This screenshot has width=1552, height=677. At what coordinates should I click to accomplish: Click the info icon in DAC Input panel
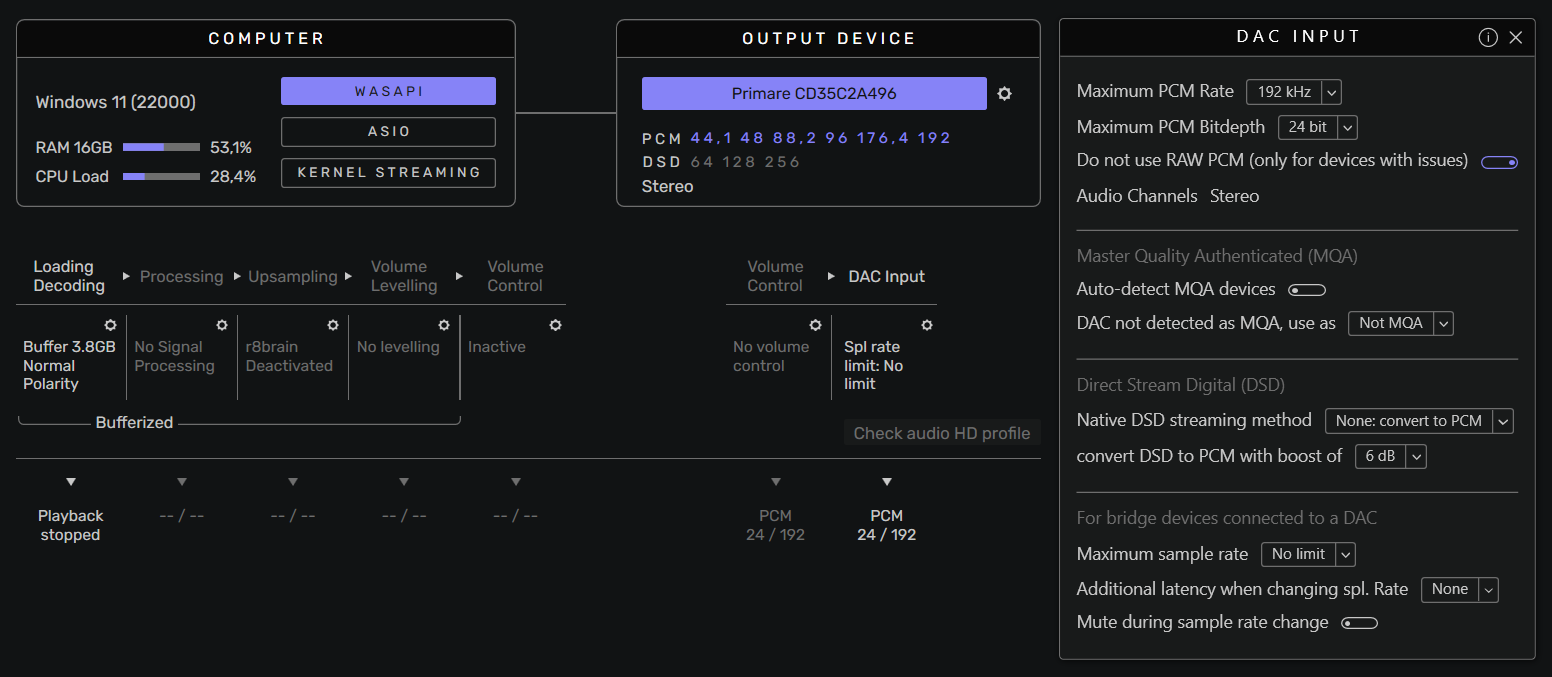coord(1488,37)
